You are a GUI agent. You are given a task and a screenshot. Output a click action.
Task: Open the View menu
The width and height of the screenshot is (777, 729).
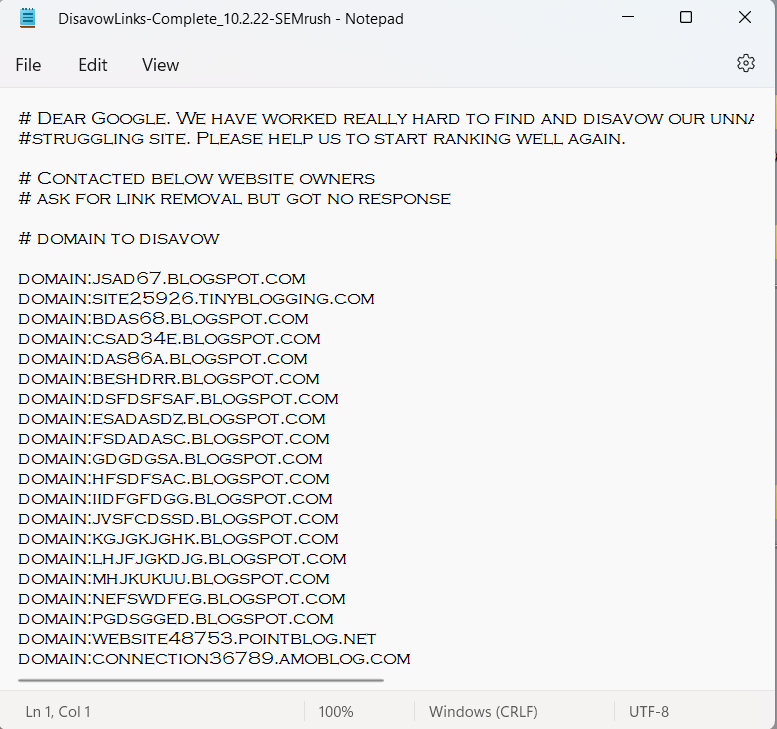[161, 65]
